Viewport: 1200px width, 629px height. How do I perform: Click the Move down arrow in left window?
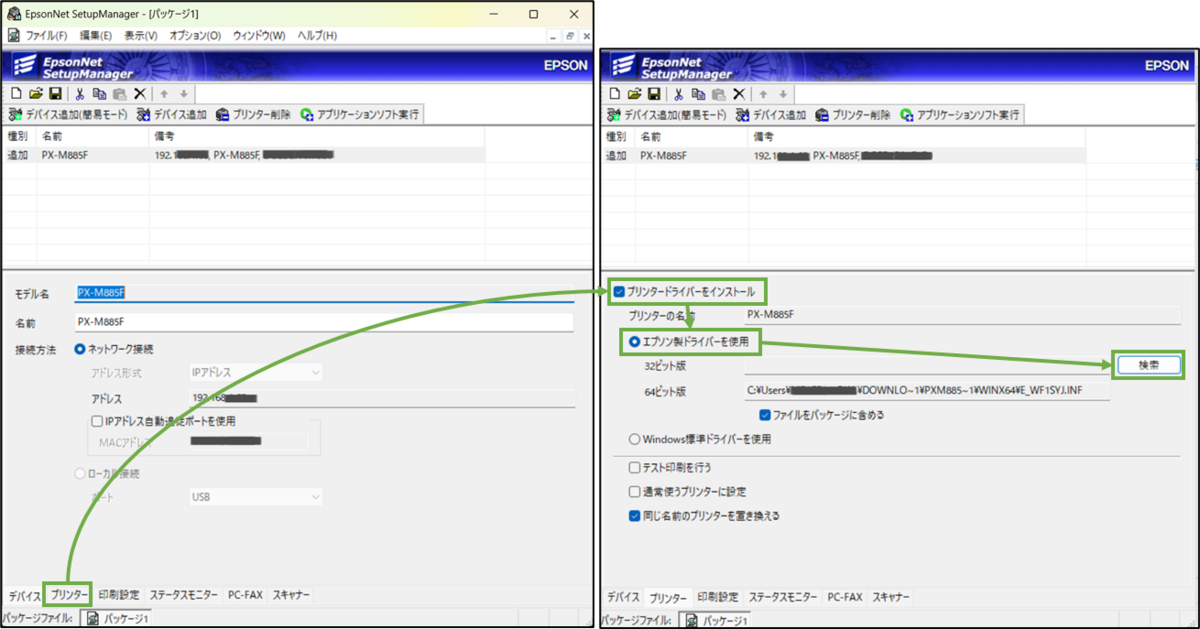coord(183,93)
